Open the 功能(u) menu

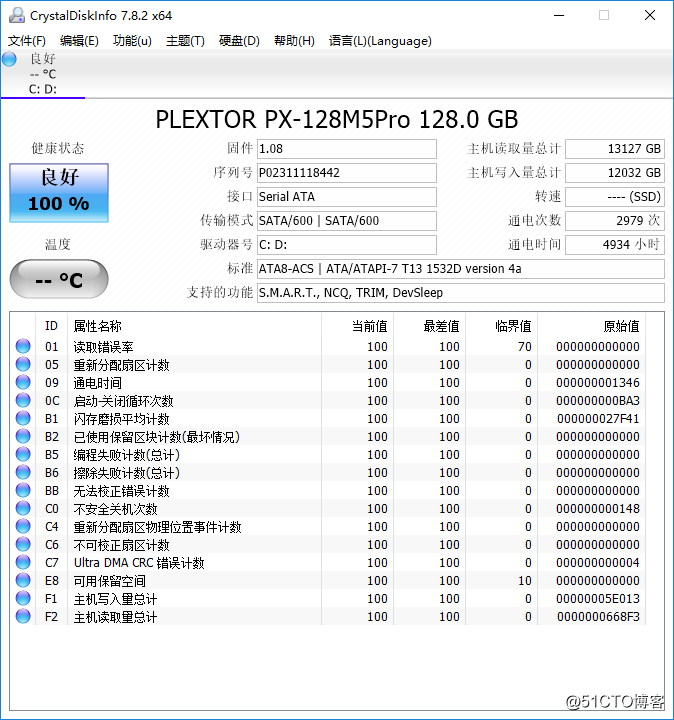click(x=132, y=41)
